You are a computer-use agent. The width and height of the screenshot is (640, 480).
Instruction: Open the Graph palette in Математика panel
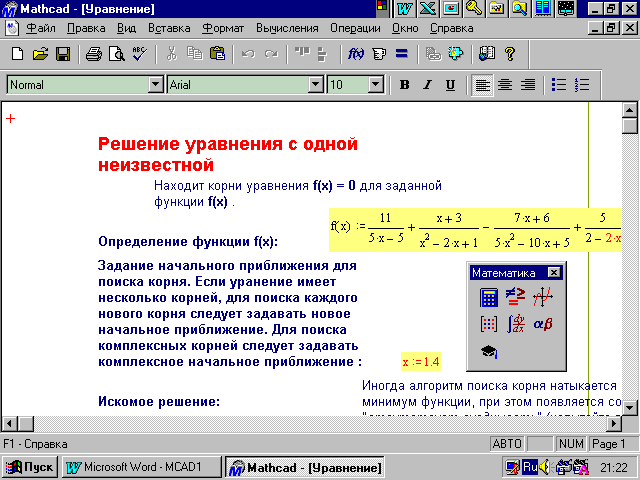tap(543, 297)
